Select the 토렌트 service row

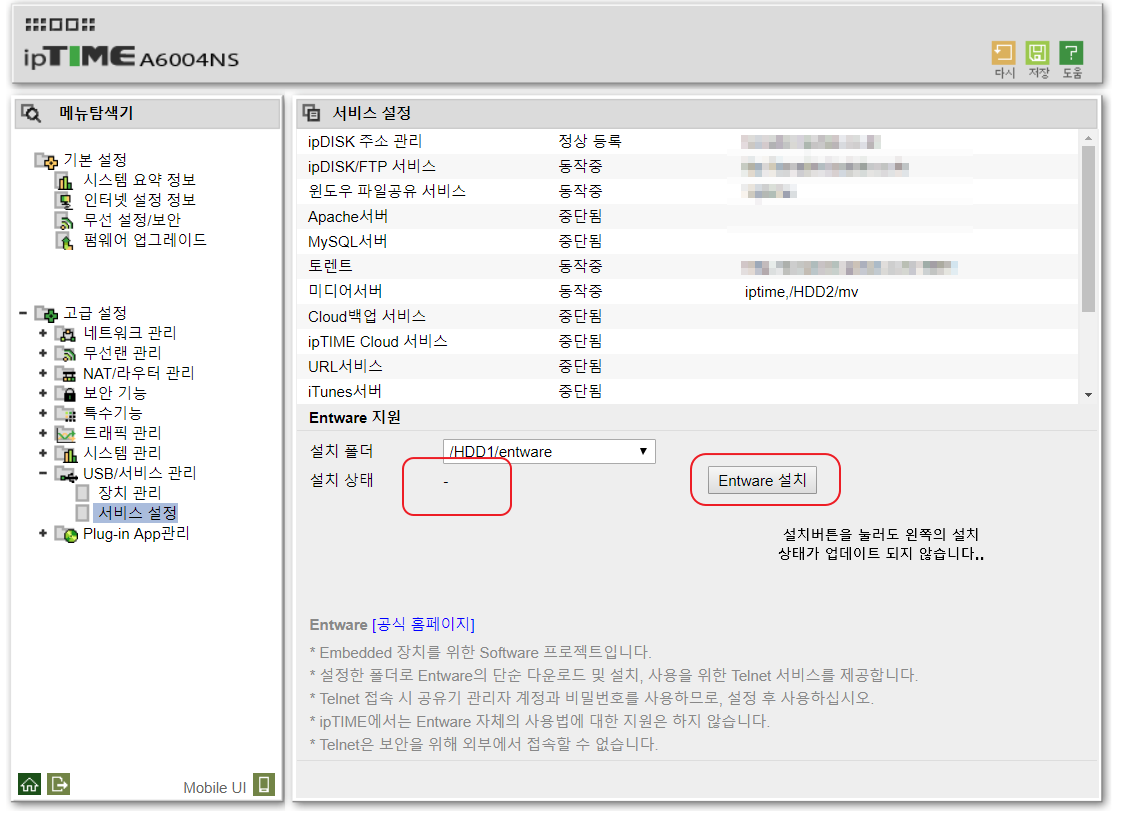click(687, 267)
